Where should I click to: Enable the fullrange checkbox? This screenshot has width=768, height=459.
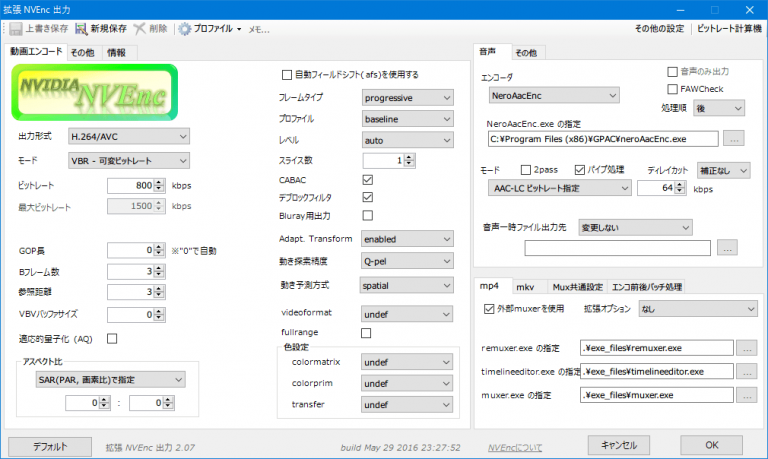pos(366,333)
